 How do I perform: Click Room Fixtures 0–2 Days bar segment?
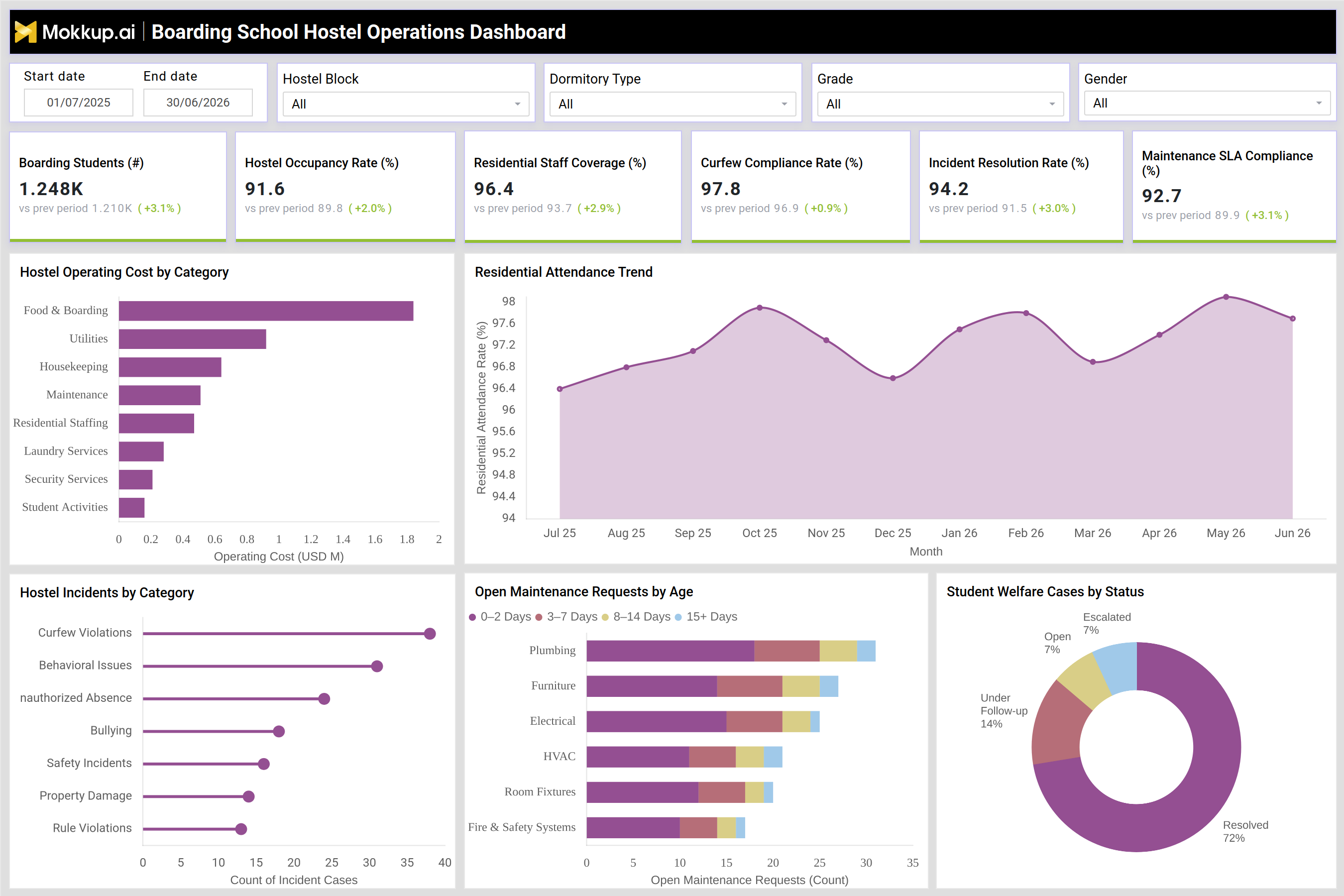pos(642,792)
